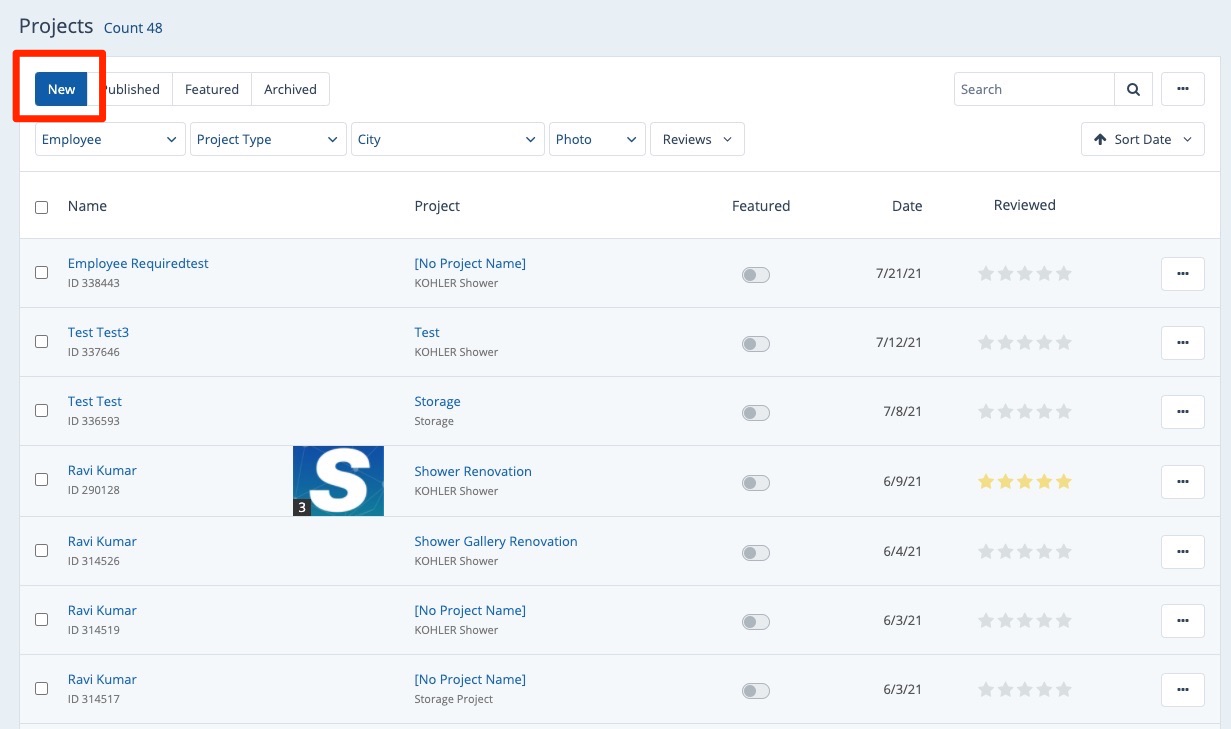Click the search magnifier icon

click(1133, 89)
